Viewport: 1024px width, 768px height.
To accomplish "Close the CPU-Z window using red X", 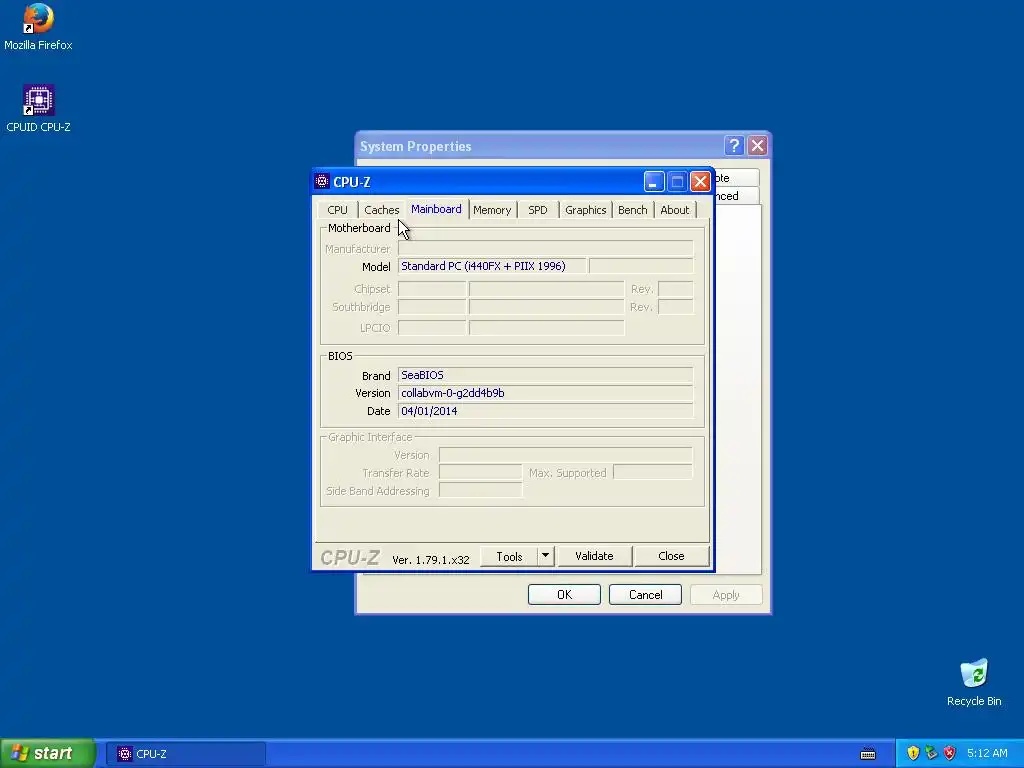I will point(700,181).
